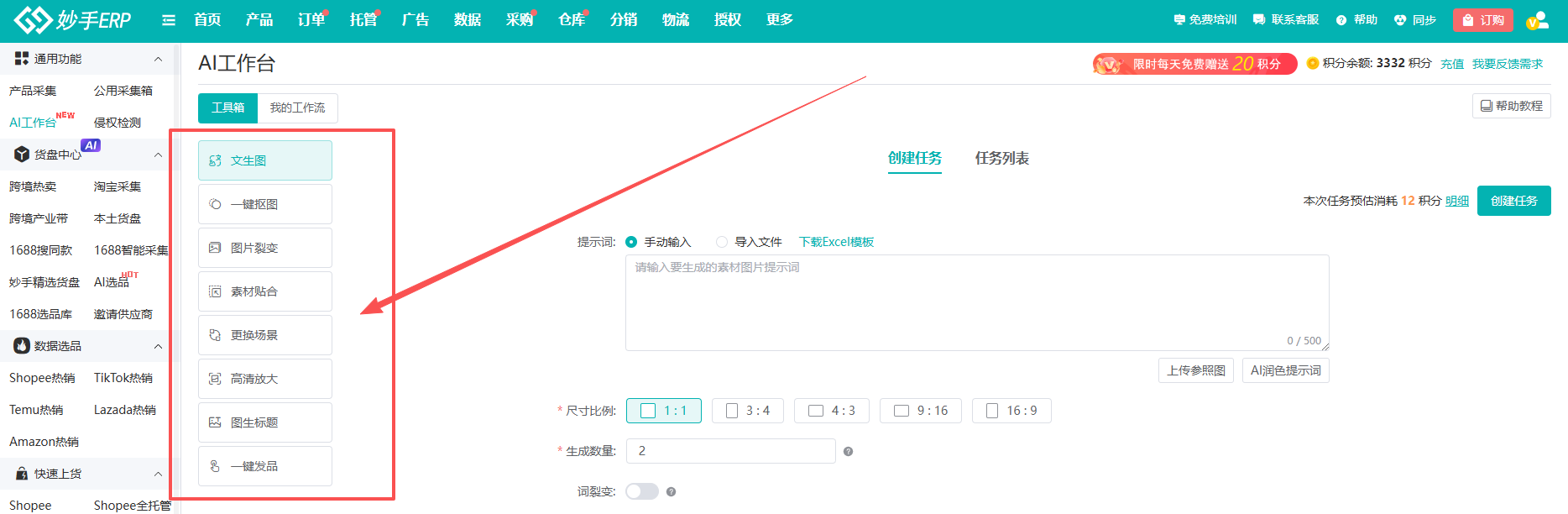The height and width of the screenshot is (514, 1568).
Task: Click the 创建任务 button
Action: [1514, 201]
